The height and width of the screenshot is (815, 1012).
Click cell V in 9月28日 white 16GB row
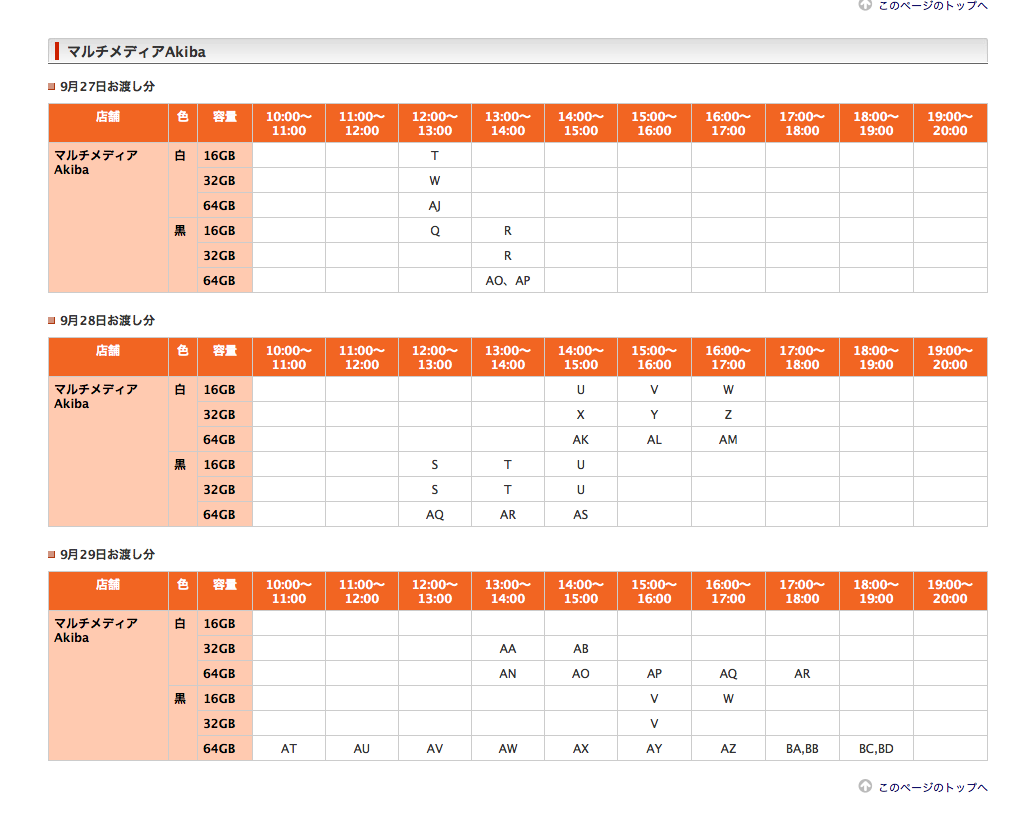pyautogui.click(x=654, y=390)
